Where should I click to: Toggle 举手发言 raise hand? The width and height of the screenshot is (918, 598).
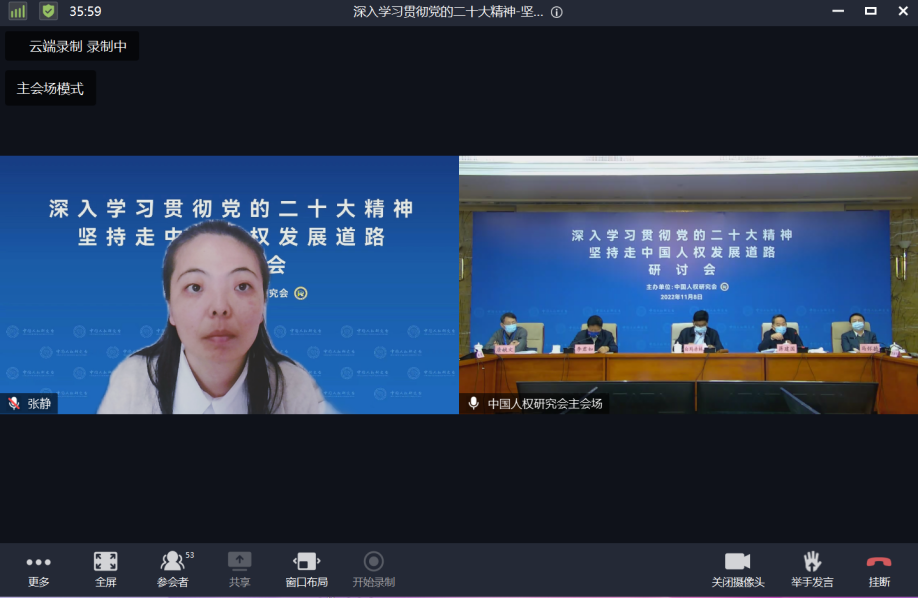(812, 562)
